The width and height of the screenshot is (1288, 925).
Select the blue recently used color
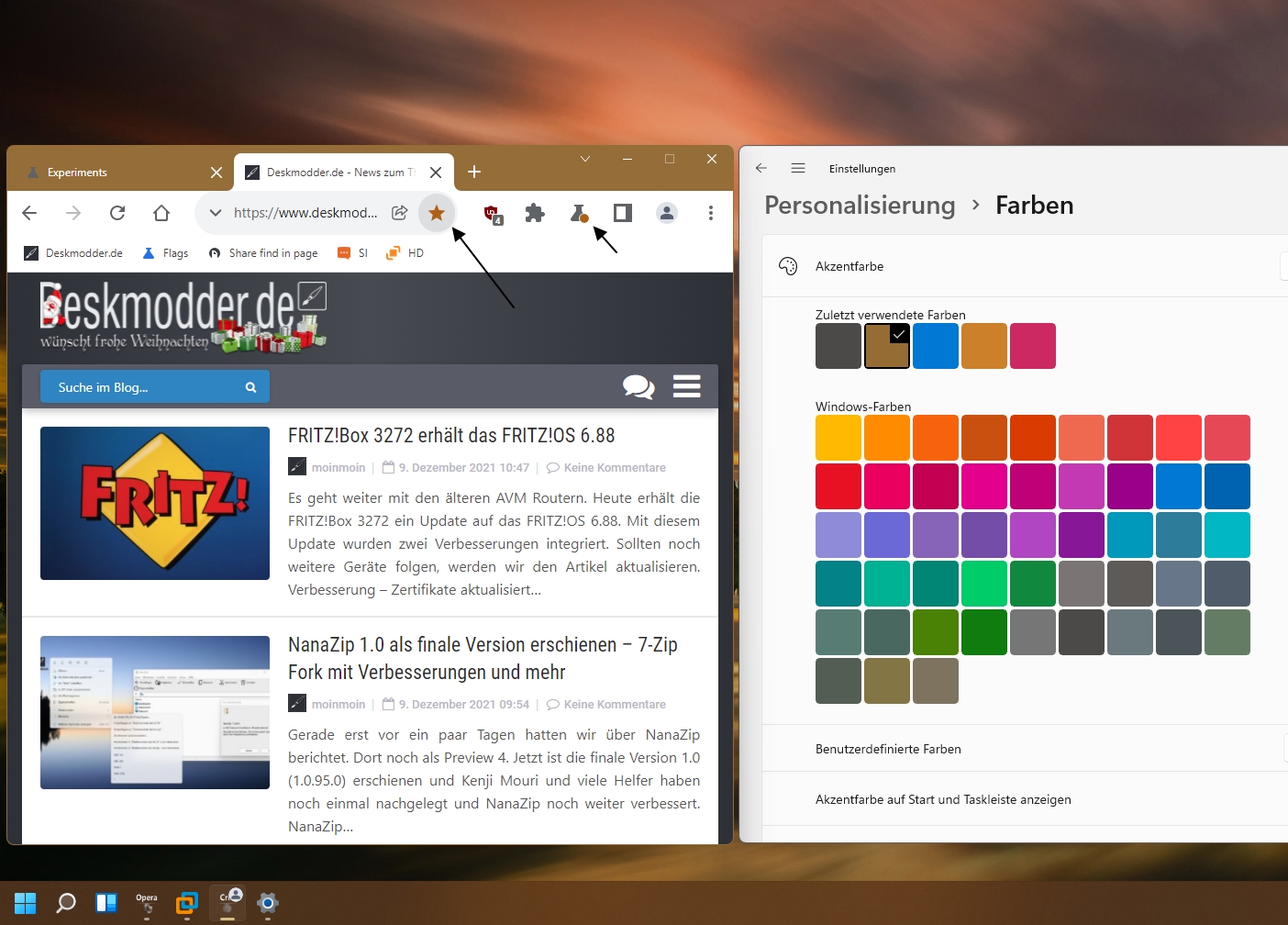(936, 346)
